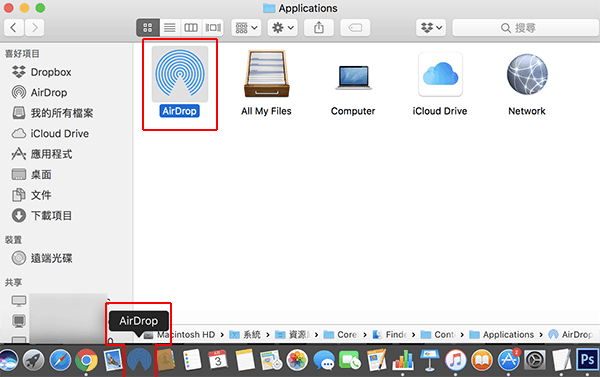Switch to Cover Flow view
This screenshot has height=377, width=600.
pos(213,28)
